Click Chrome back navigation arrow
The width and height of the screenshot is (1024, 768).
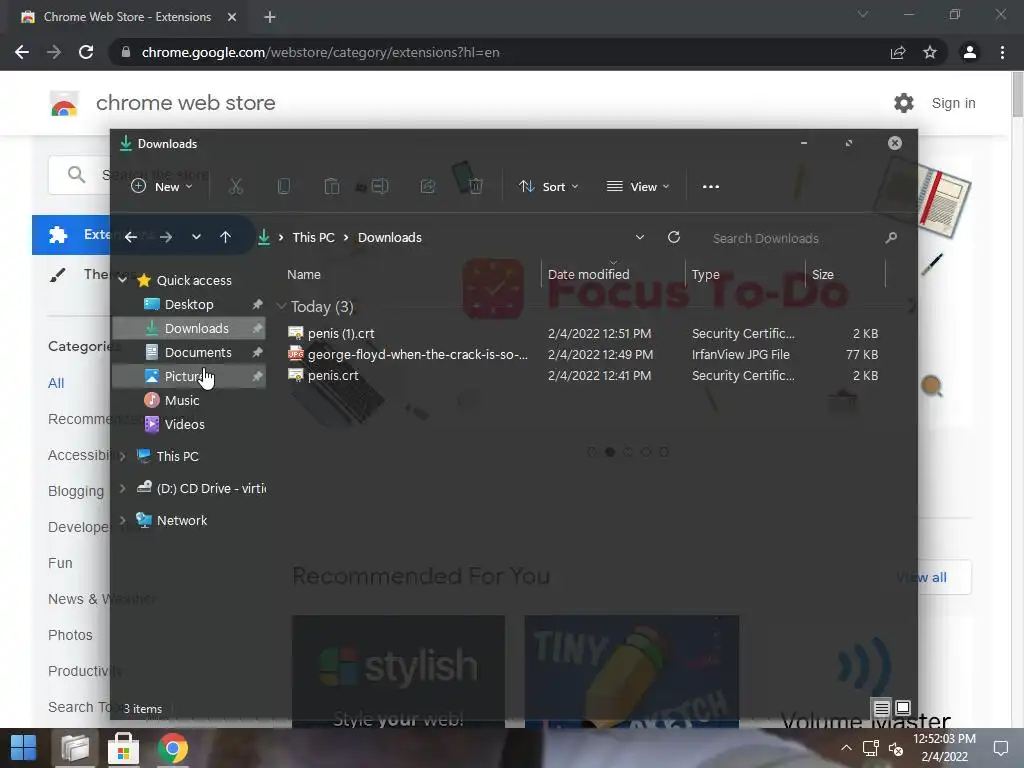click(22, 52)
